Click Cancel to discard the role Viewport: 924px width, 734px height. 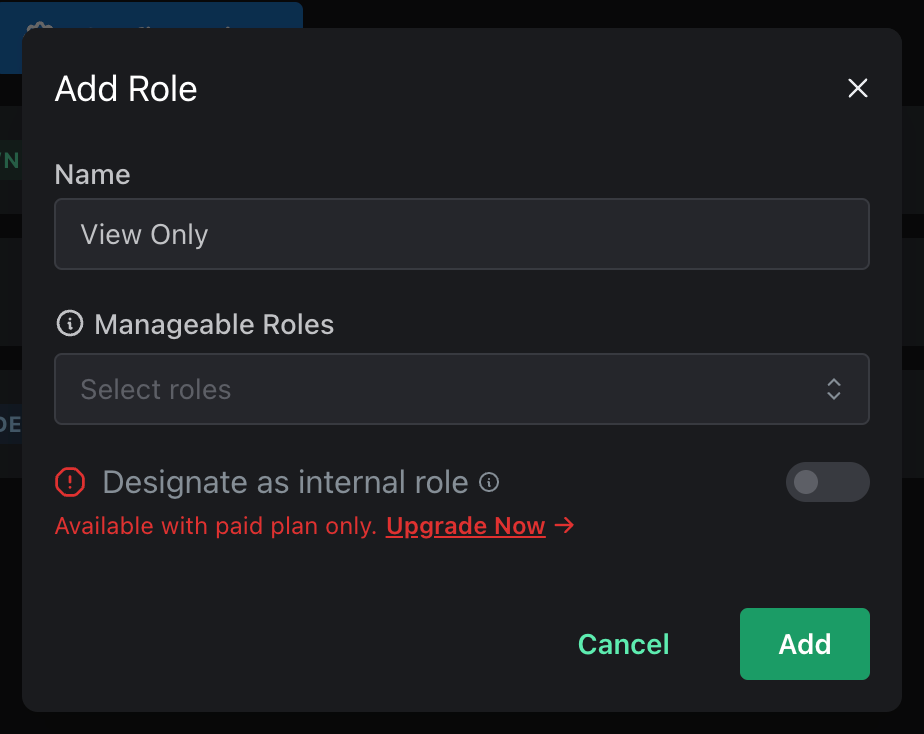tap(623, 644)
